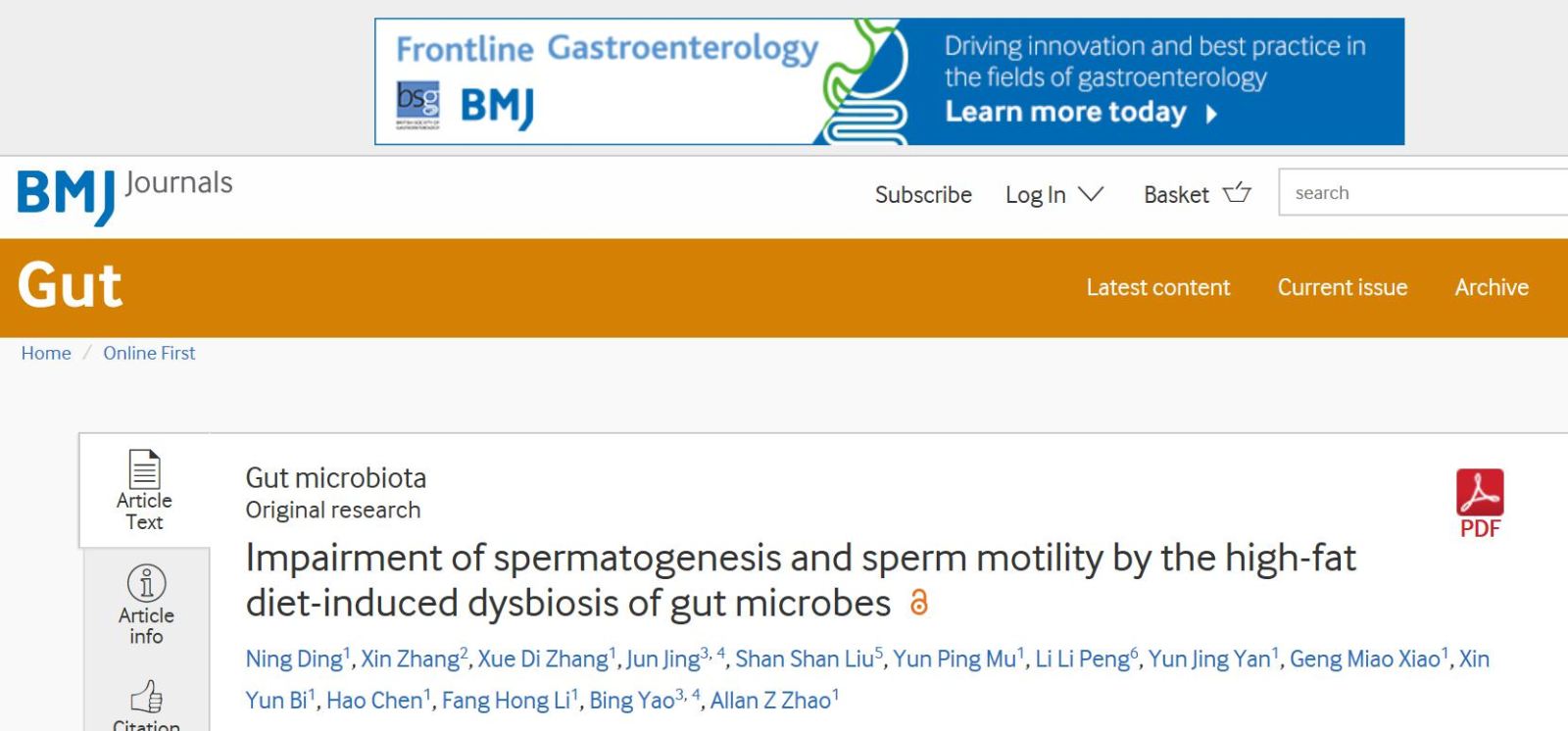Click the BMJ Journals logo
The image size is (1568, 731).
click(x=124, y=193)
